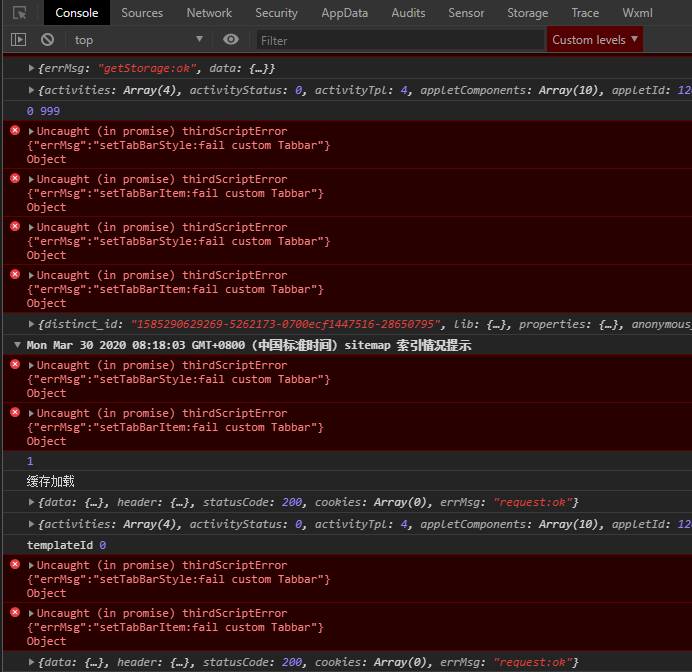Image resolution: width=692 pixels, height=672 pixels.
Task: Toggle the console sidebar panel icon
Action: (19, 40)
